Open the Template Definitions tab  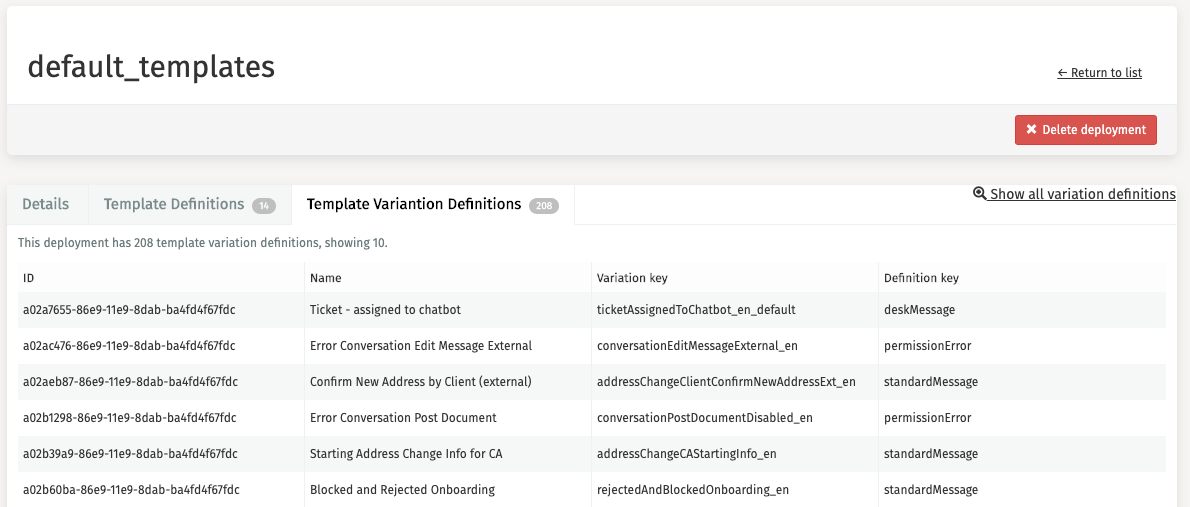click(x=174, y=204)
